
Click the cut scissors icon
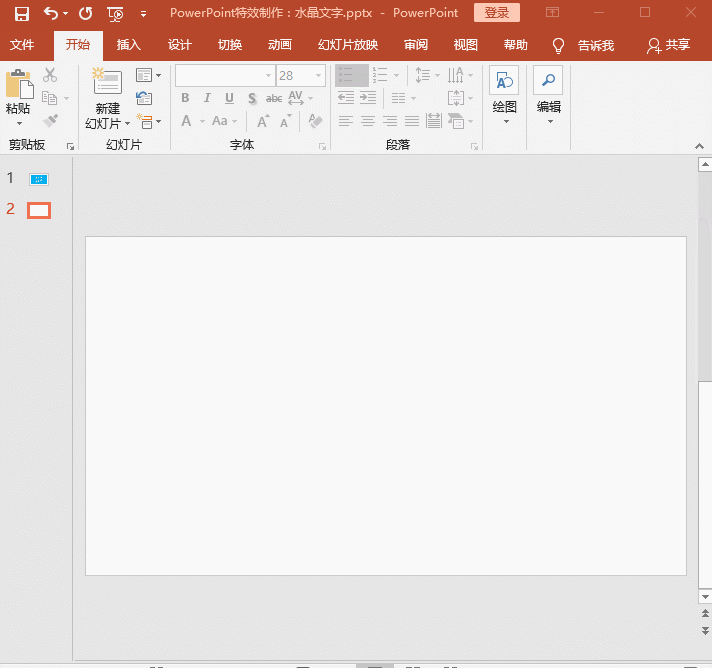coord(50,75)
